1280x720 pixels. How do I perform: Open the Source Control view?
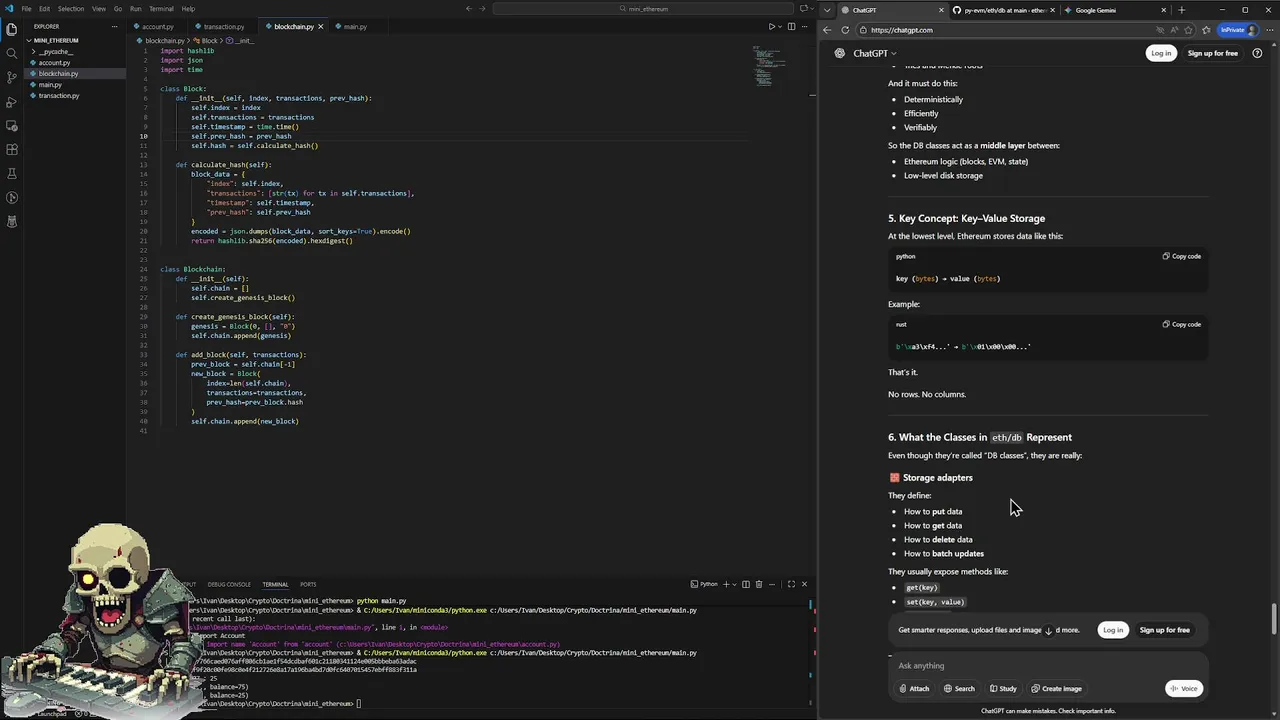pyautogui.click(x=12, y=78)
